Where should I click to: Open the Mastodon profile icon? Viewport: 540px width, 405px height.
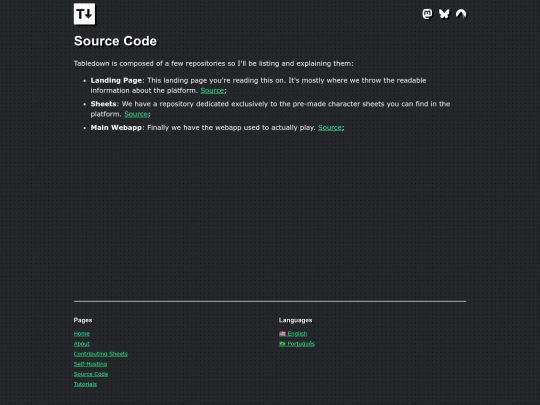[427, 14]
